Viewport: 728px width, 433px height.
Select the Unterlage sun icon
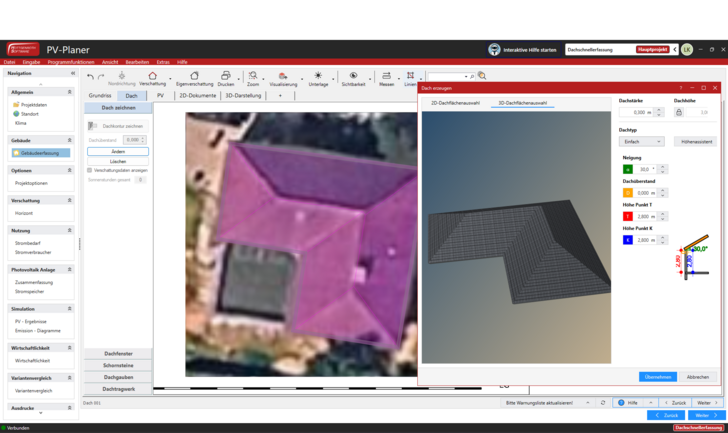(318, 78)
